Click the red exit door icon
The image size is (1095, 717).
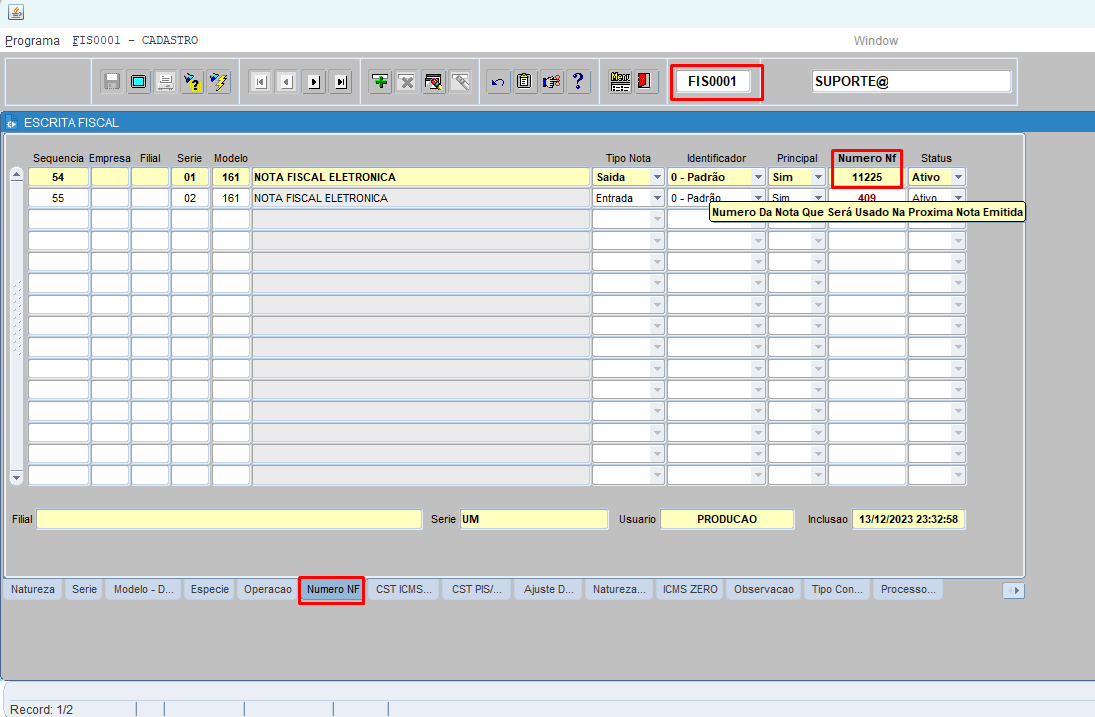coord(645,82)
